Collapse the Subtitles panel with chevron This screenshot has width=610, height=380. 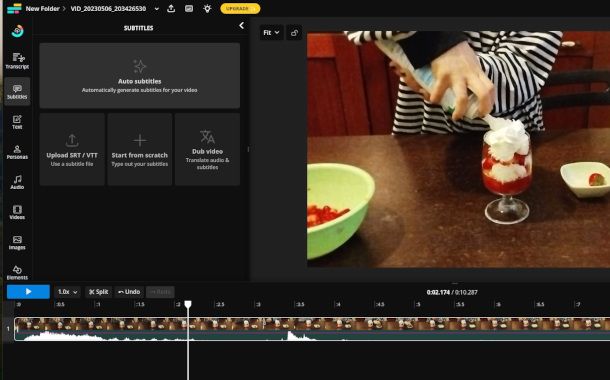(x=242, y=25)
